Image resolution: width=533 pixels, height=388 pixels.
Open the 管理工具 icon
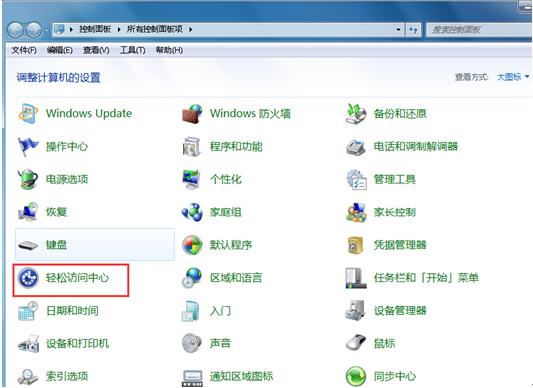pyautogui.click(x=356, y=179)
